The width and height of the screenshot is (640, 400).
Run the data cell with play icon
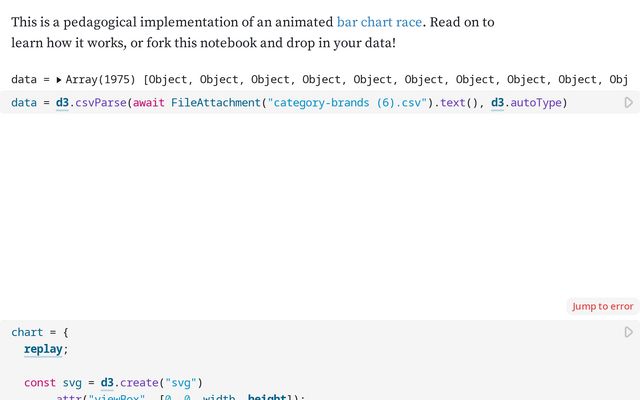point(628,103)
